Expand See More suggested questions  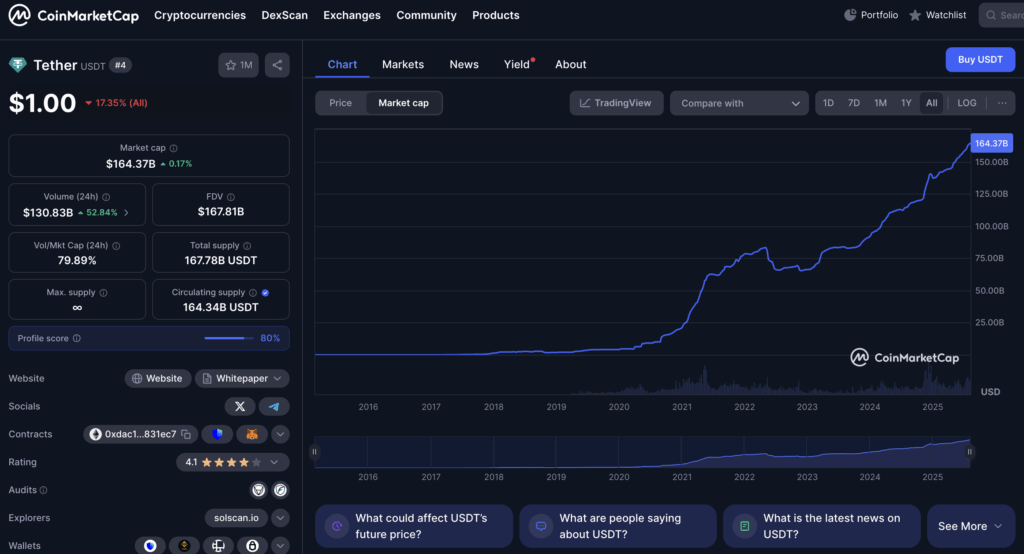pos(970,526)
